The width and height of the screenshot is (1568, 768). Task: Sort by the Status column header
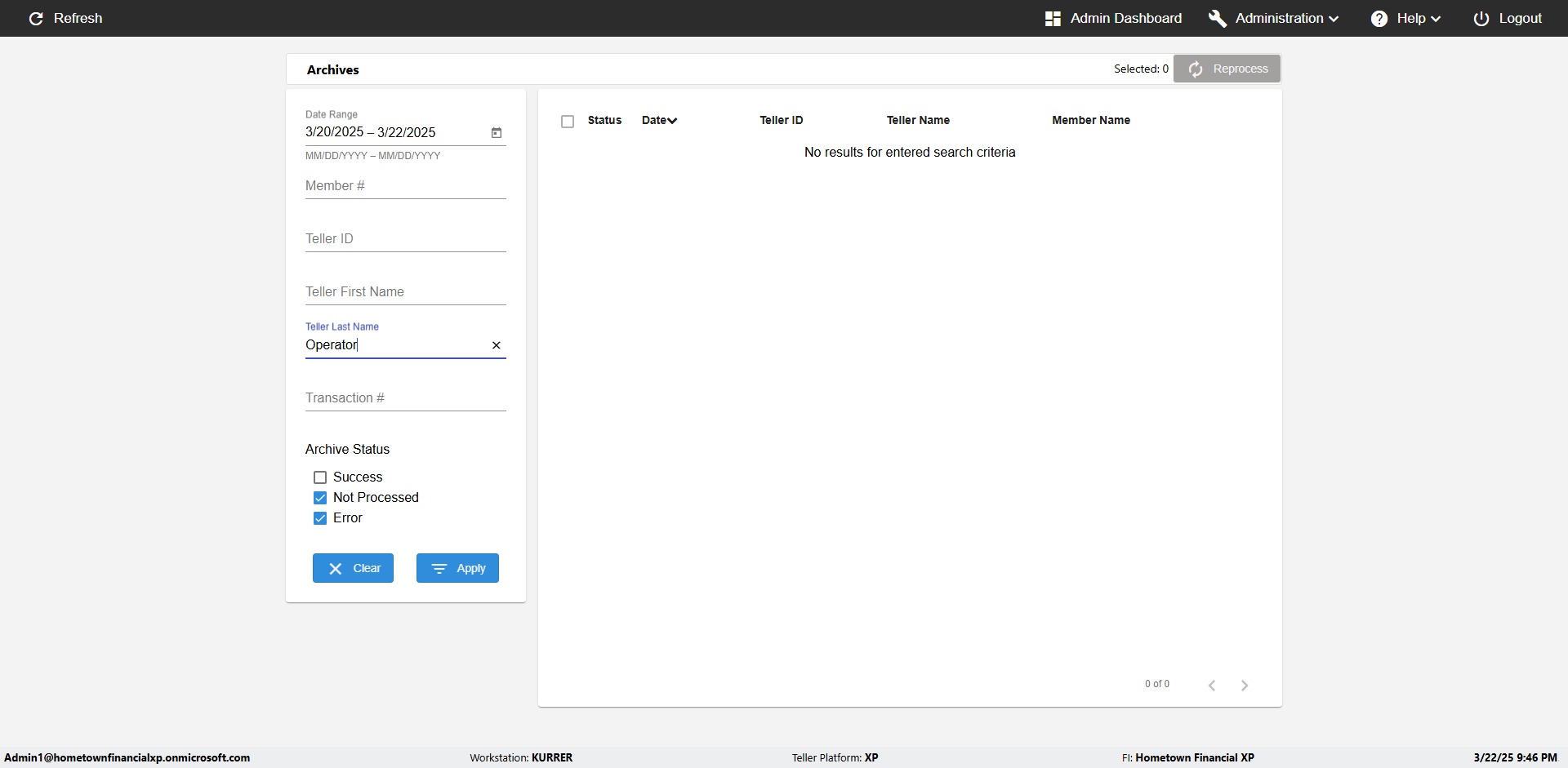tap(604, 120)
